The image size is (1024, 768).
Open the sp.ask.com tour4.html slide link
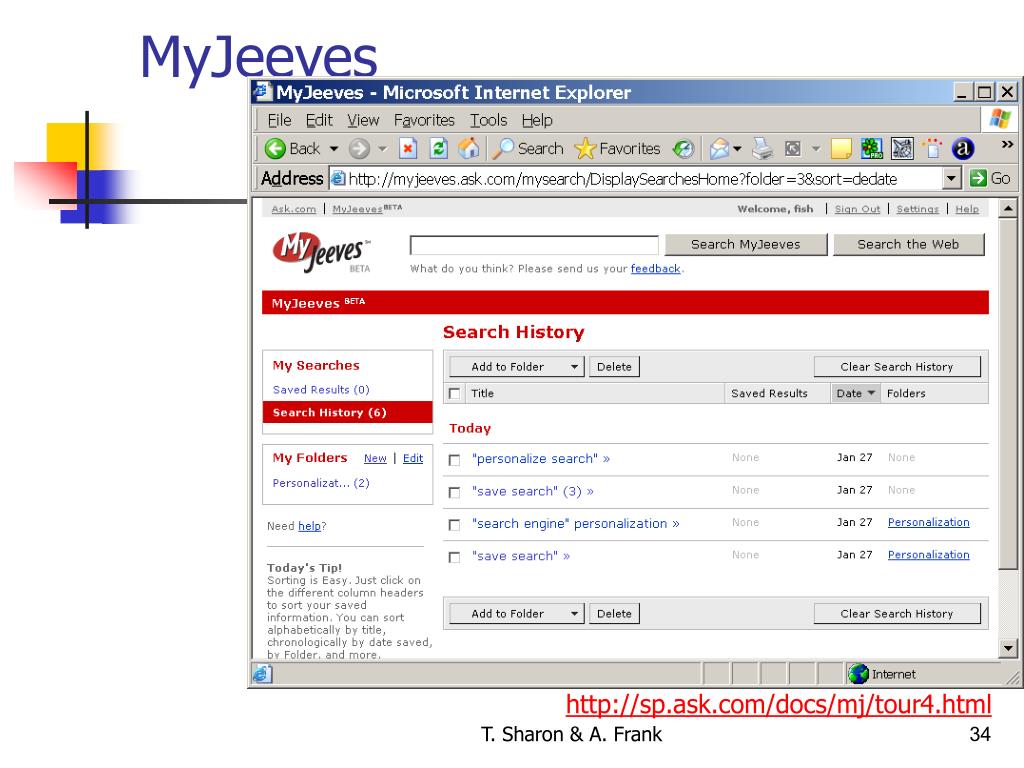(778, 705)
